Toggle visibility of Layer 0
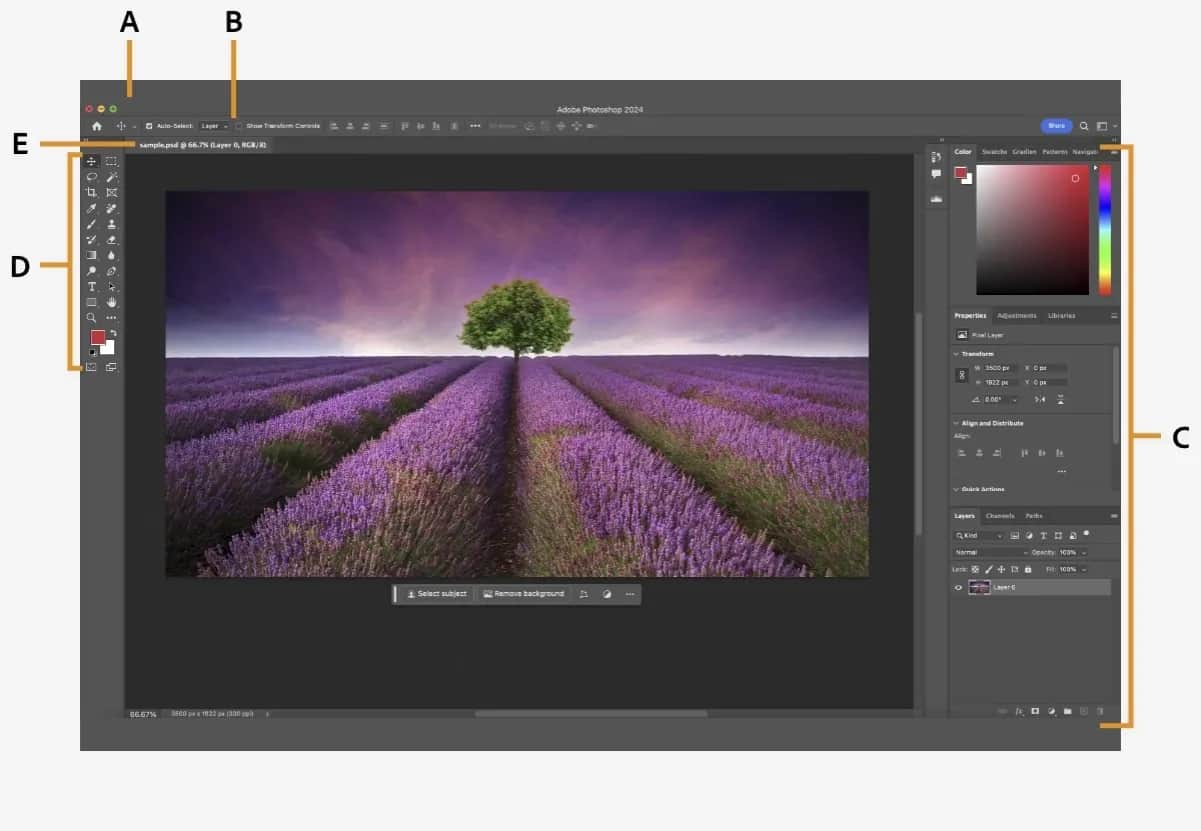 pos(957,587)
